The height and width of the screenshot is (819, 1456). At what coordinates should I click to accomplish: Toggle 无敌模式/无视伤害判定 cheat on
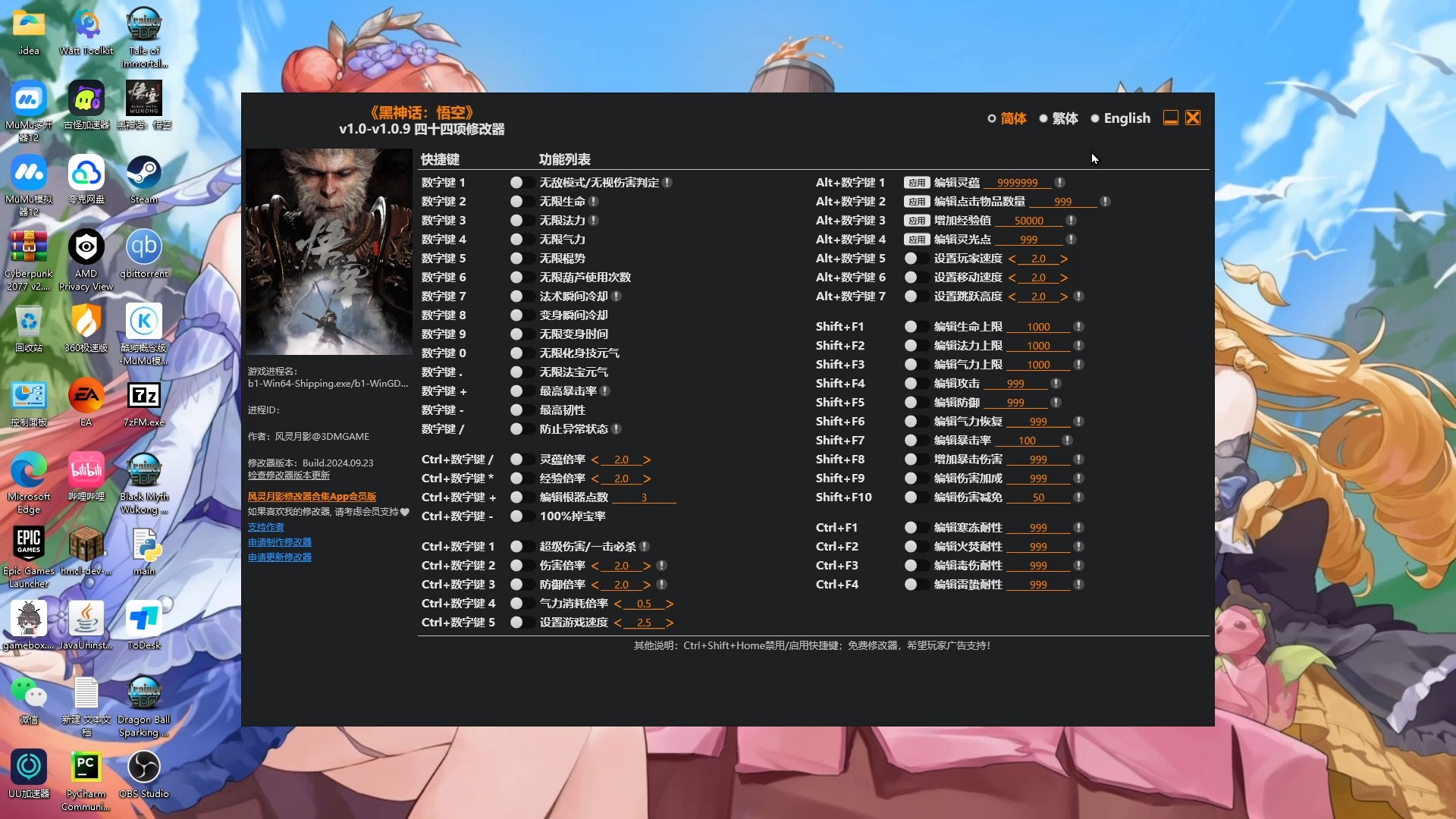pos(517,182)
